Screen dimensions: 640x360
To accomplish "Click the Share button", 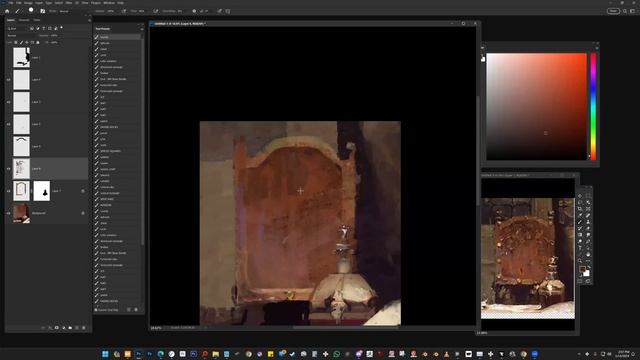I will click(613, 11).
